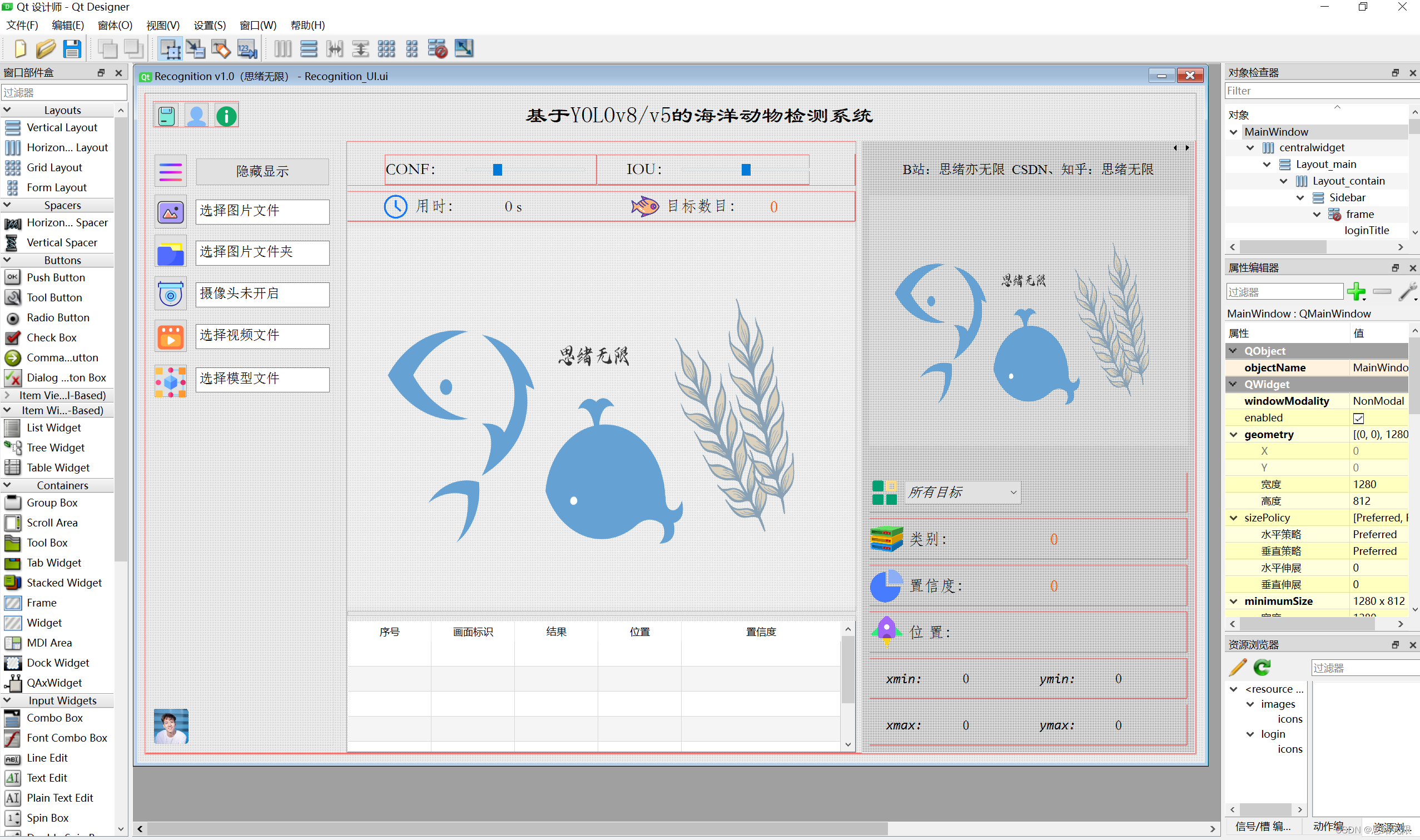Click the xmin input field
Image resolution: width=1420 pixels, height=840 pixels.
coord(962,678)
